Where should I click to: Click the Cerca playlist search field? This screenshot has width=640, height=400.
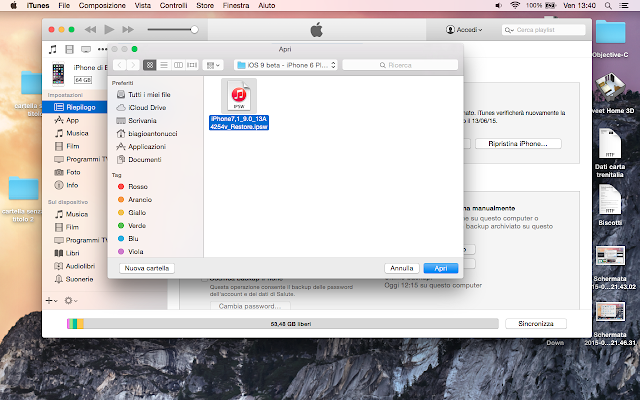click(x=543, y=30)
